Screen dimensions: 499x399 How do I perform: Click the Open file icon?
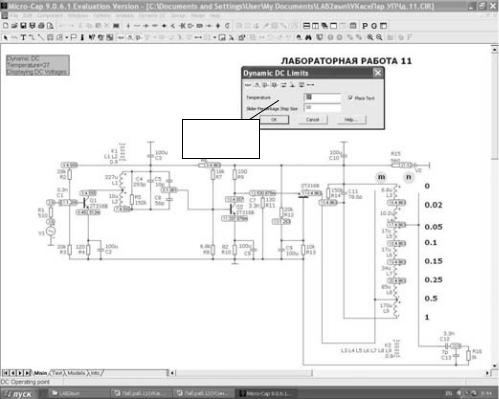pyautogui.click(x=14, y=26)
